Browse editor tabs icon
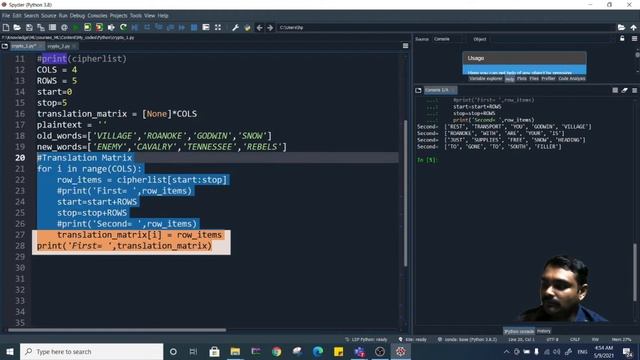Image resolution: width=640 pixels, height=360 pixels. [x=5, y=46]
